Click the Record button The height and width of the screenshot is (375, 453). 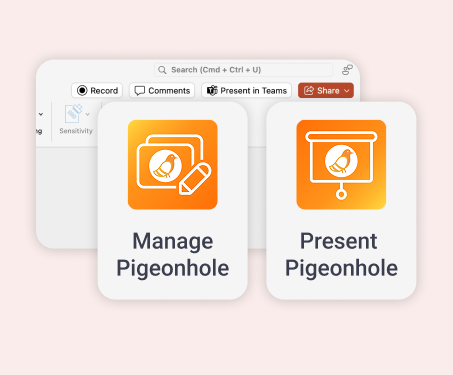(97, 90)
